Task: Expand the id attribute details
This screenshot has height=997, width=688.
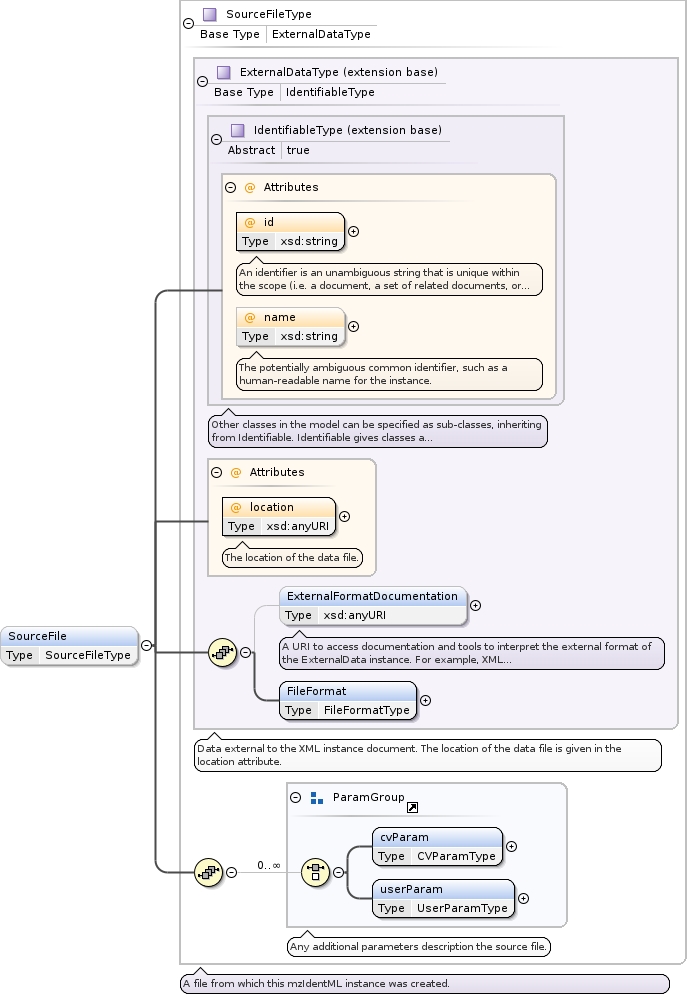Action: pyautogui.click(x=353, y=231)
